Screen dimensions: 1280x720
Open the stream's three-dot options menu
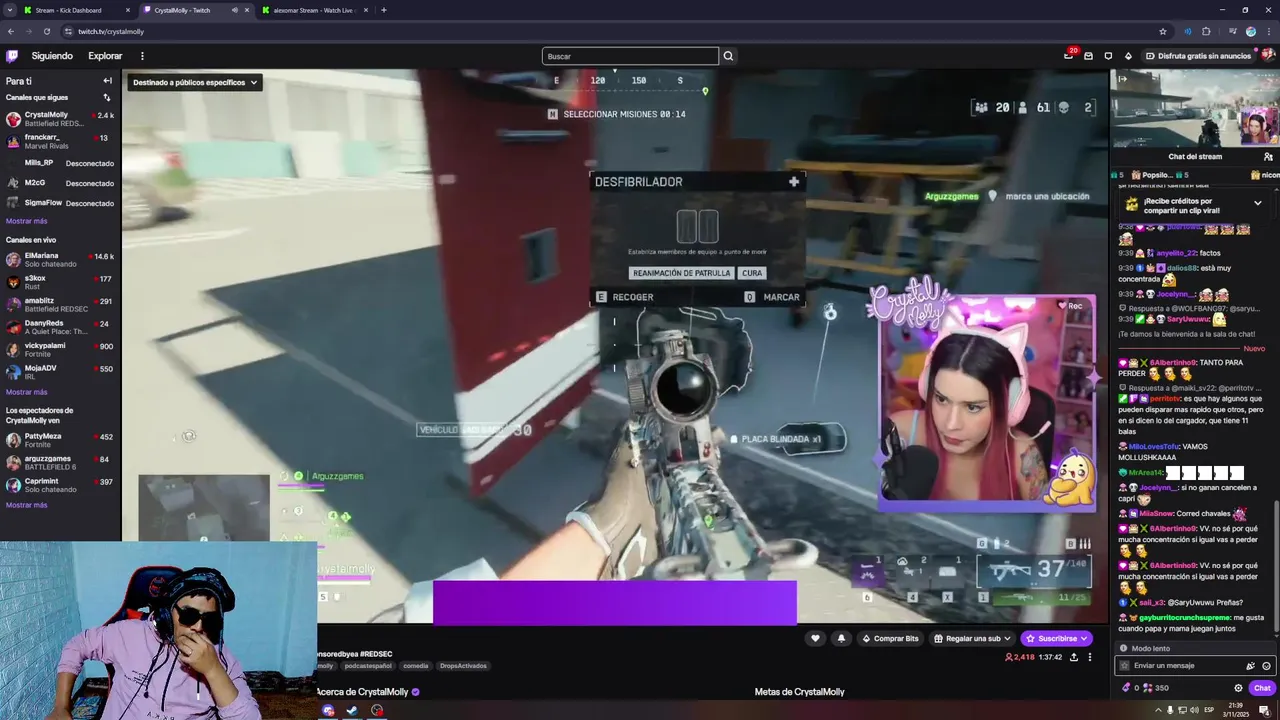[x=1090, y=657]
